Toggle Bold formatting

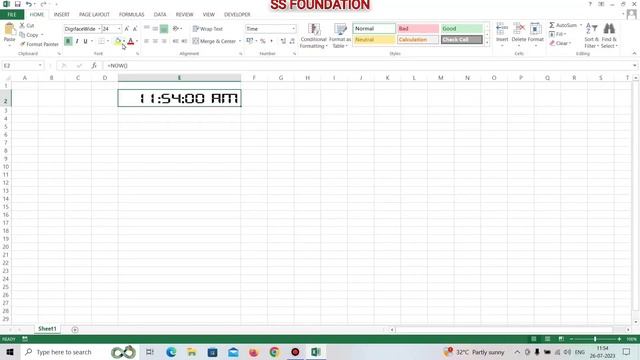68,41
